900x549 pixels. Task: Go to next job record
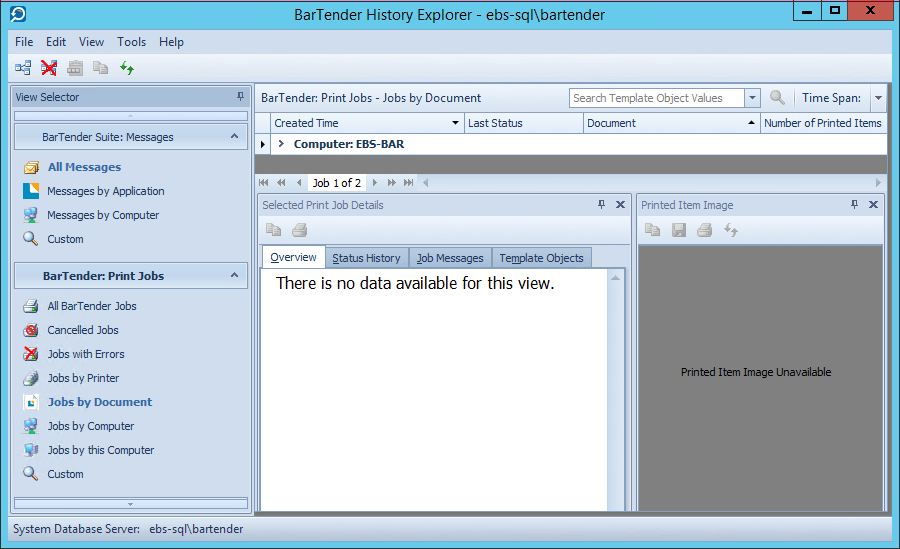(374, 183)
